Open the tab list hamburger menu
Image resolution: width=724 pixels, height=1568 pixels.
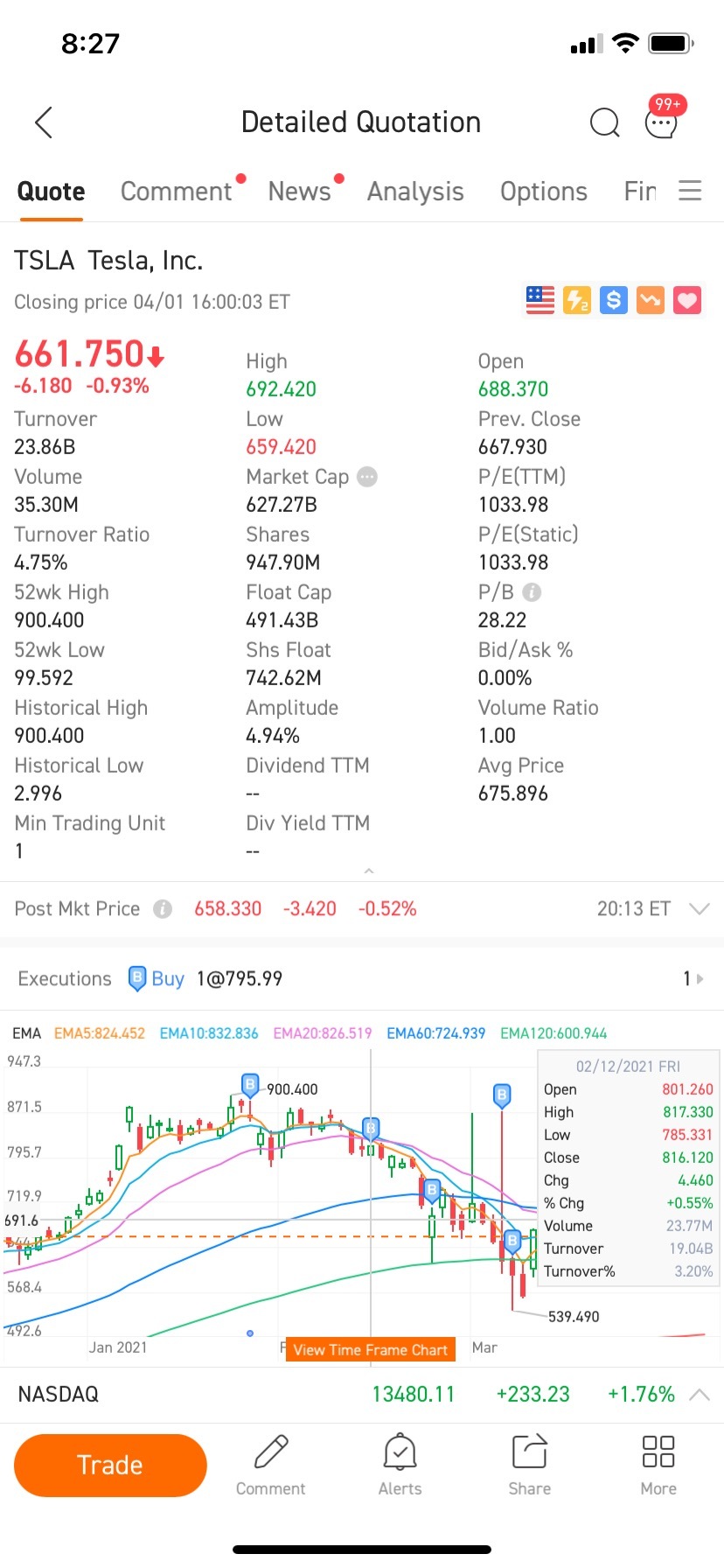(690, 191)
